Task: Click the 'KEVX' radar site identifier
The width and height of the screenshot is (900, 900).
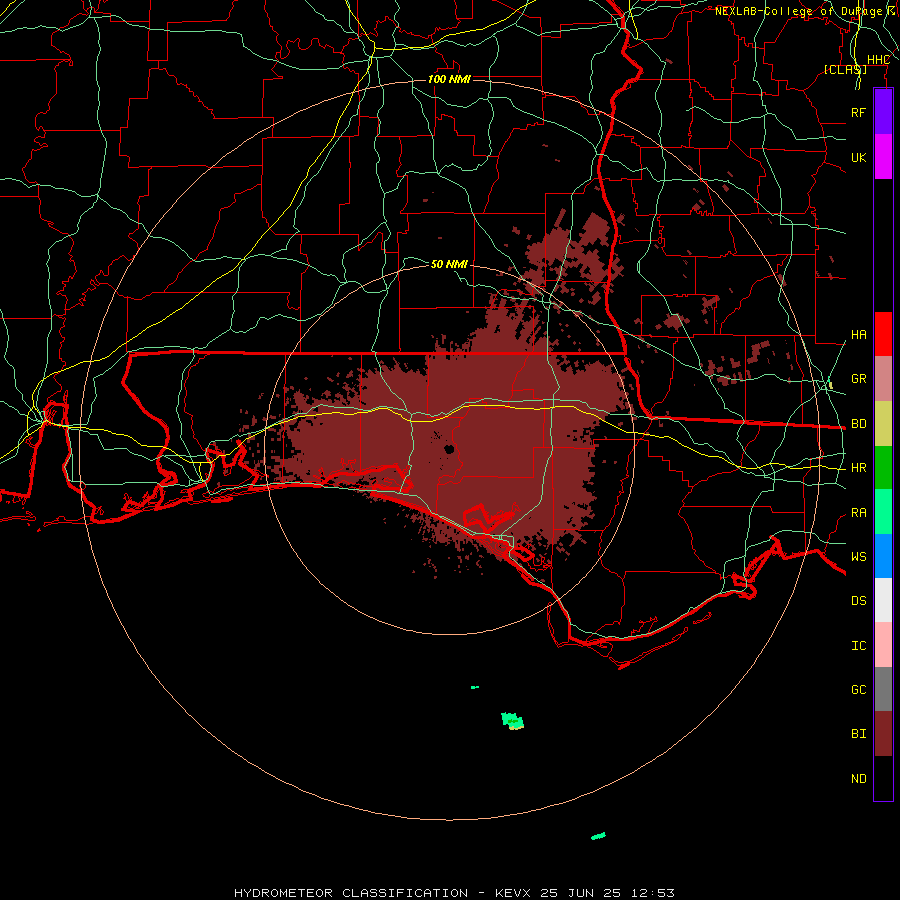Action: 513,893
